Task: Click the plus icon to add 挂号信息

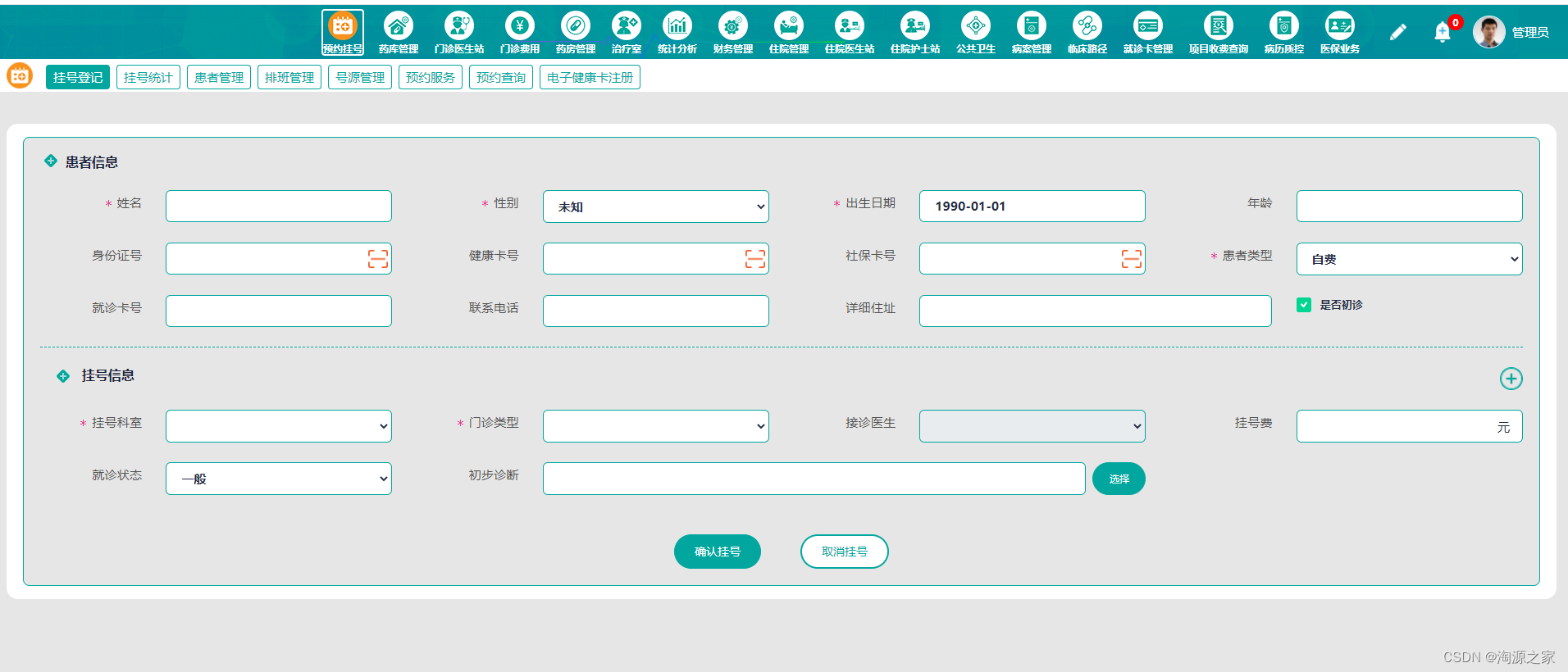Action: pos(1511,379)
